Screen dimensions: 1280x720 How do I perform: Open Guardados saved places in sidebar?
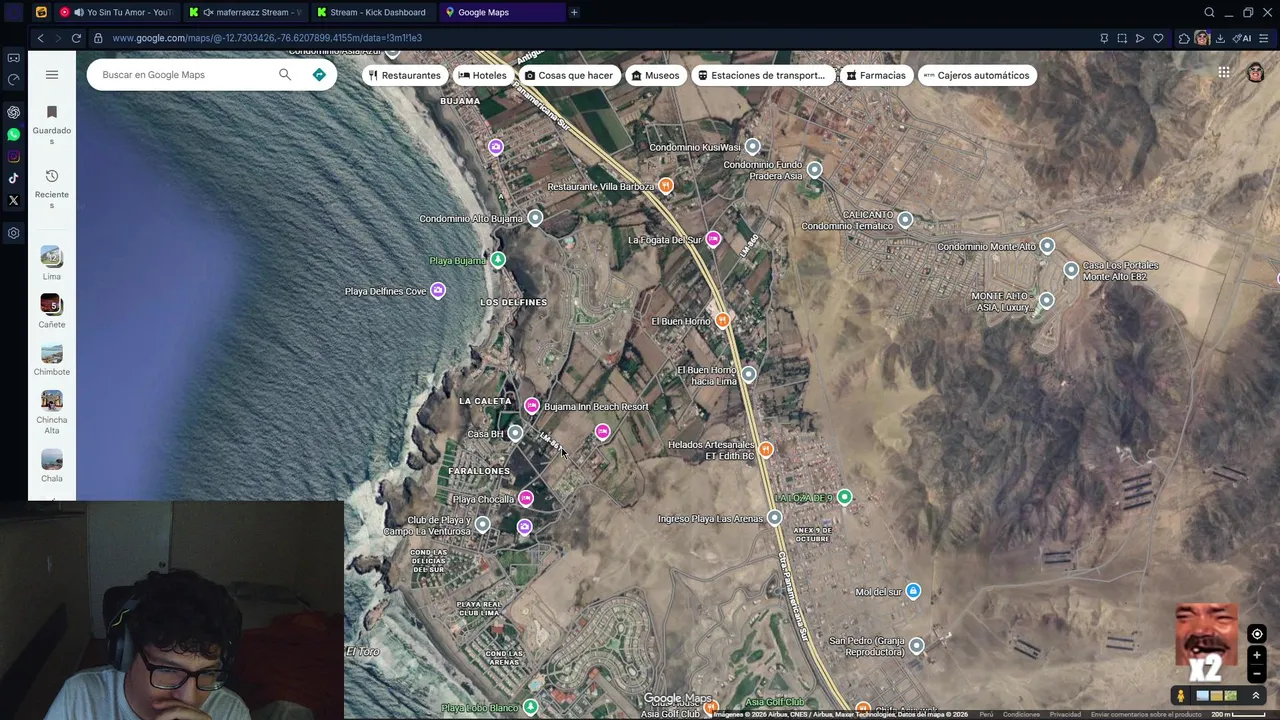[x=52, y=124]
